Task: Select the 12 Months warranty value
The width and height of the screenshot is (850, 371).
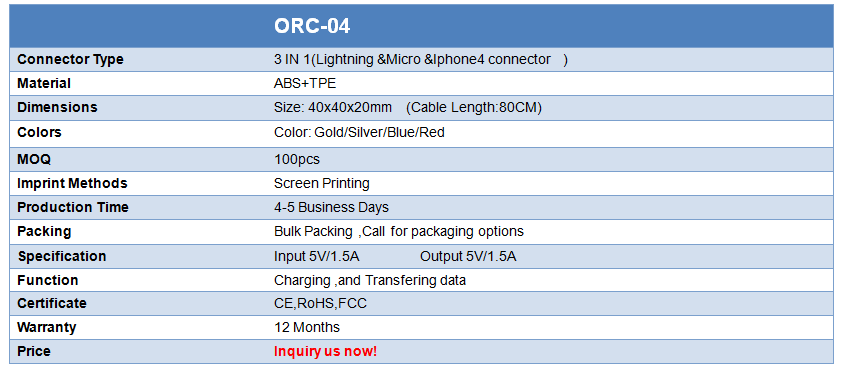Action: [x=307, y=327]
